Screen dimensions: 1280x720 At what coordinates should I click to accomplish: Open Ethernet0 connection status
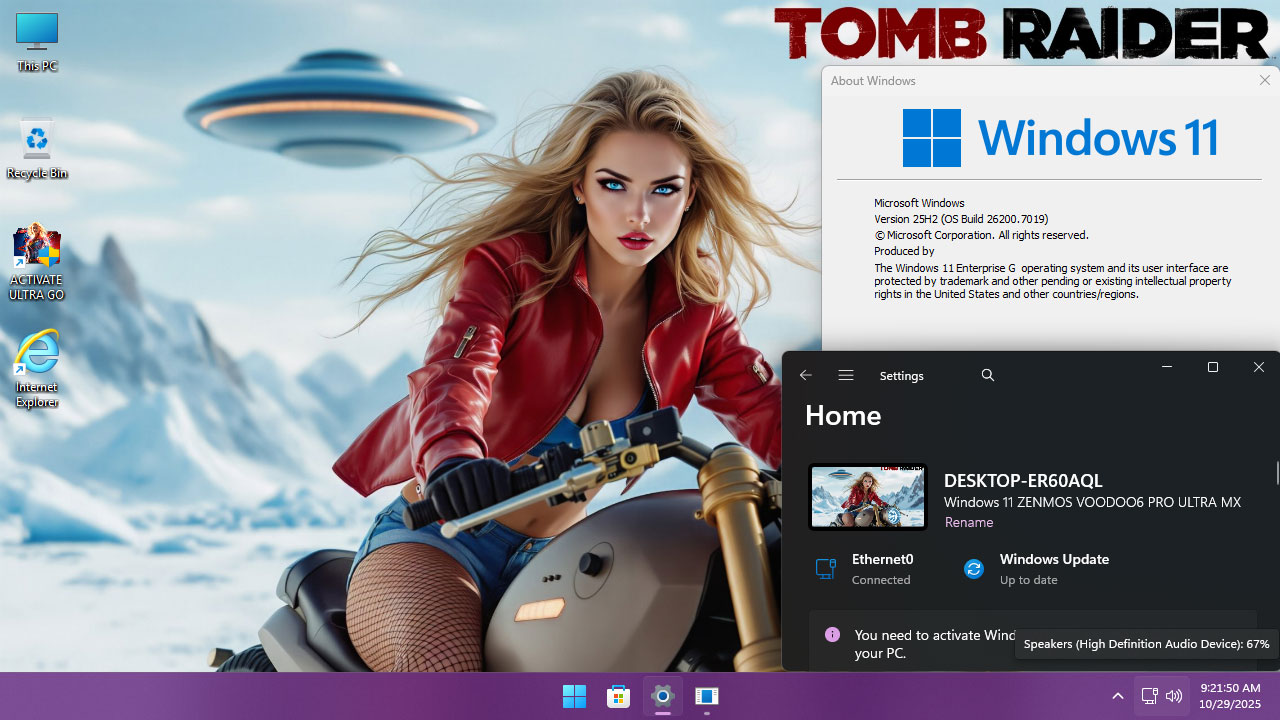tap(863, 569)
